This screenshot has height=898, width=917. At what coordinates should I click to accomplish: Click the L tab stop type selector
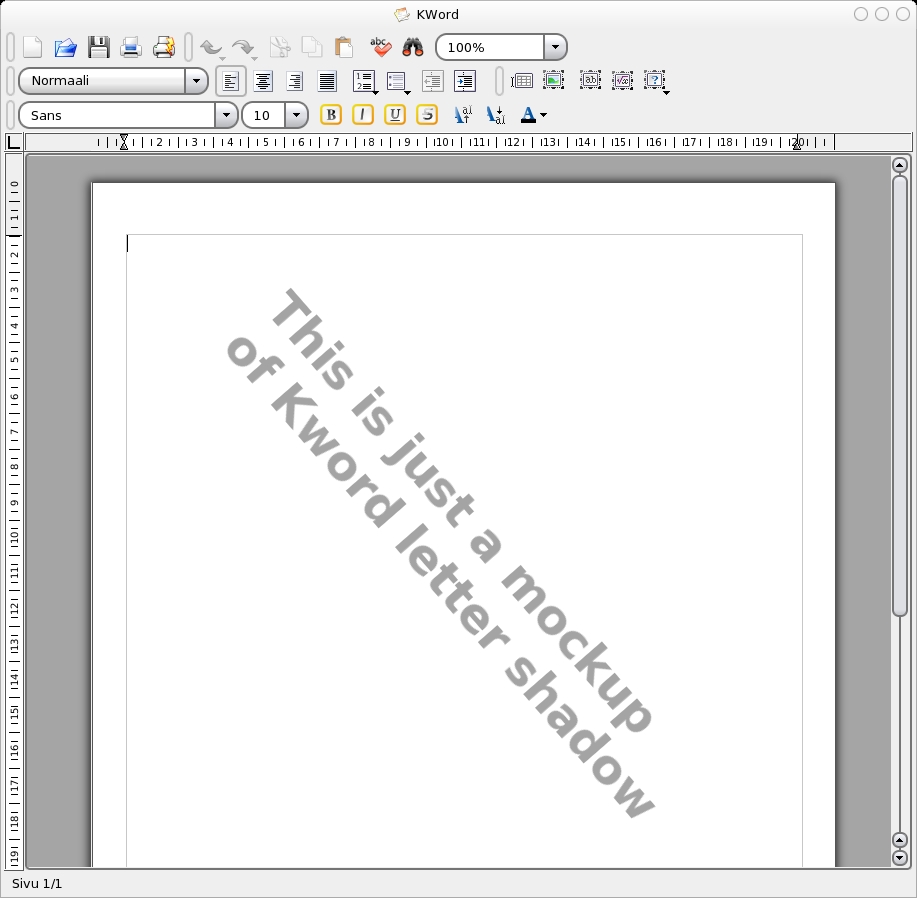[13, 141]
